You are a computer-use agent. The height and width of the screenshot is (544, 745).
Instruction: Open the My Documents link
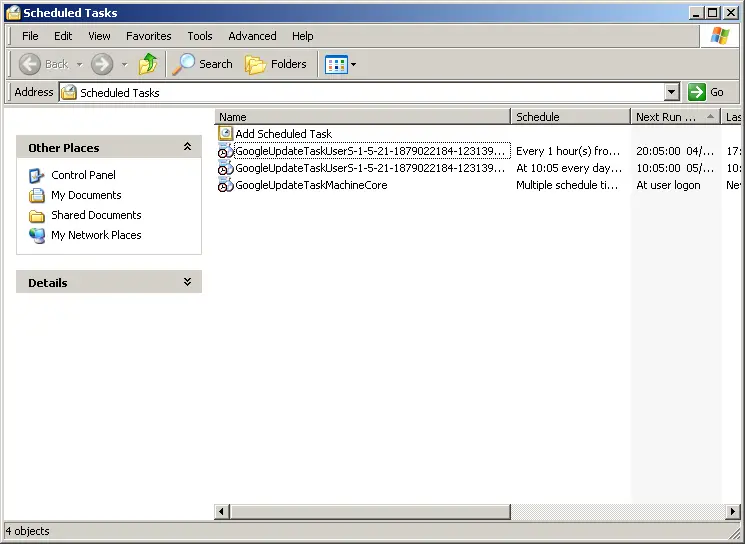pyautogui.click(x=86, y=195)
